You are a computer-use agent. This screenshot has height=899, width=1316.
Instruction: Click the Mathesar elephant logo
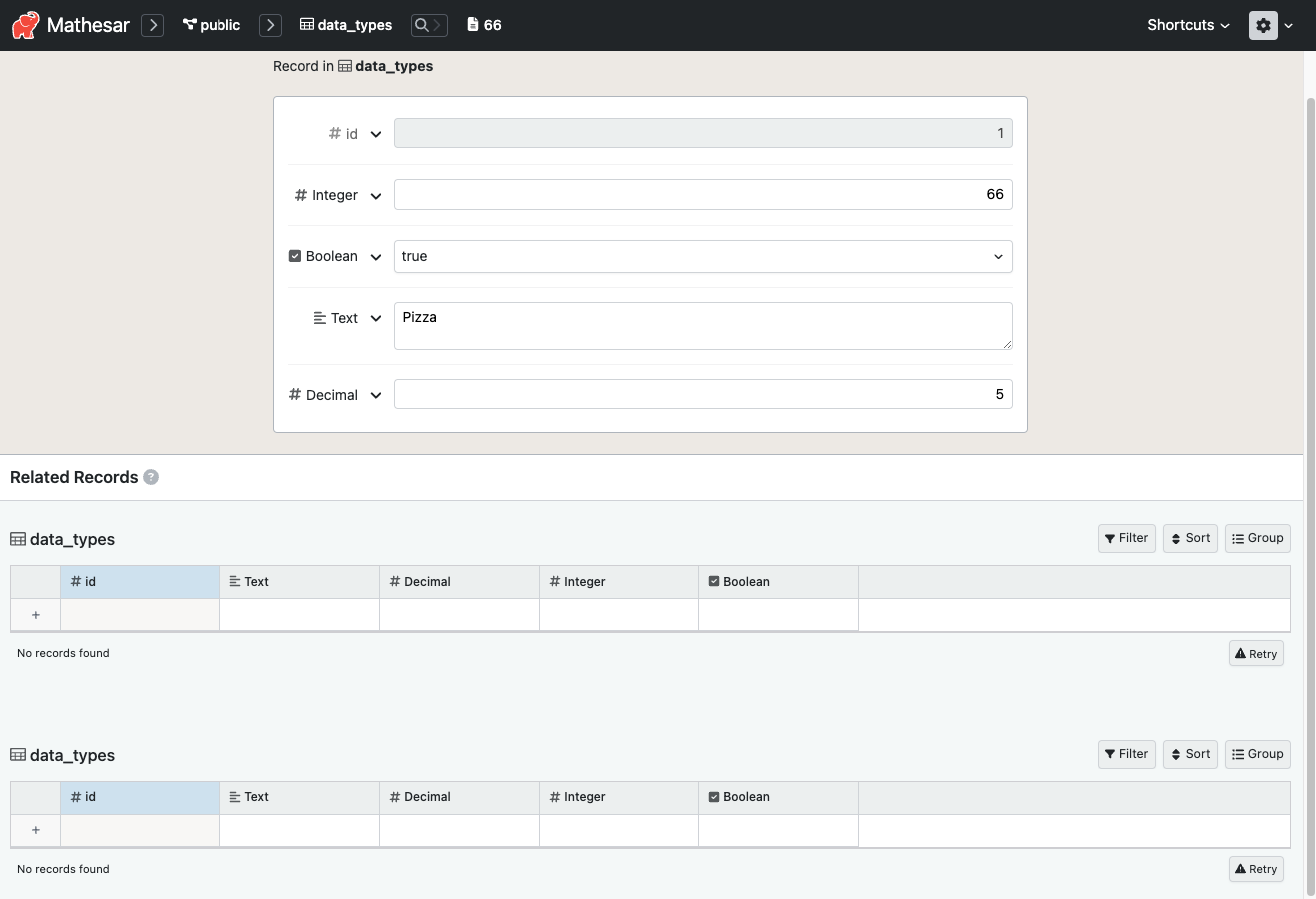25,24
